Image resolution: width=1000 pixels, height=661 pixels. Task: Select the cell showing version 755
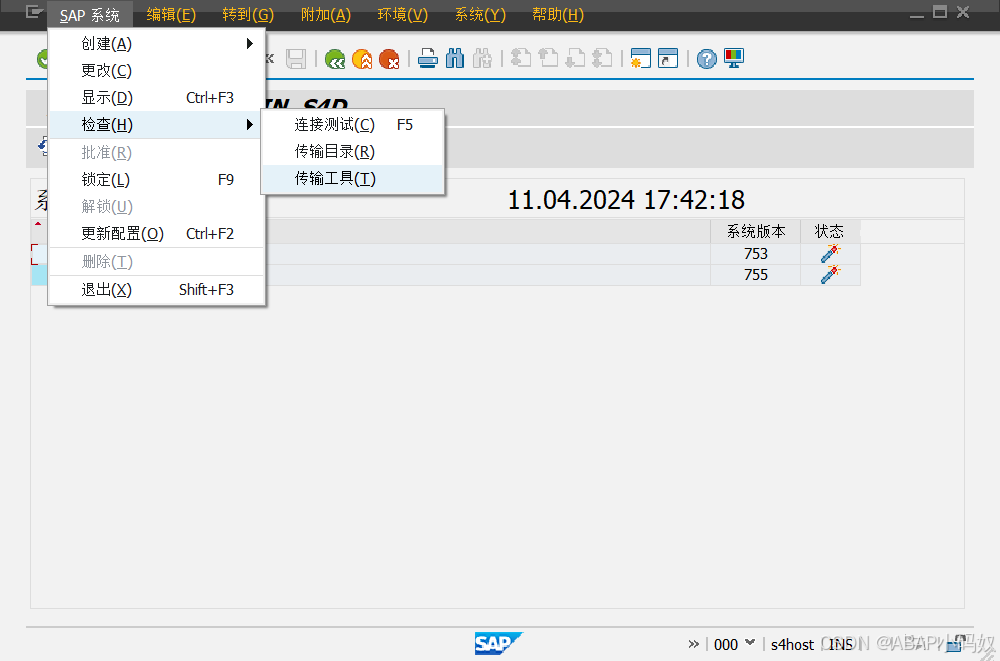point(756,274)
